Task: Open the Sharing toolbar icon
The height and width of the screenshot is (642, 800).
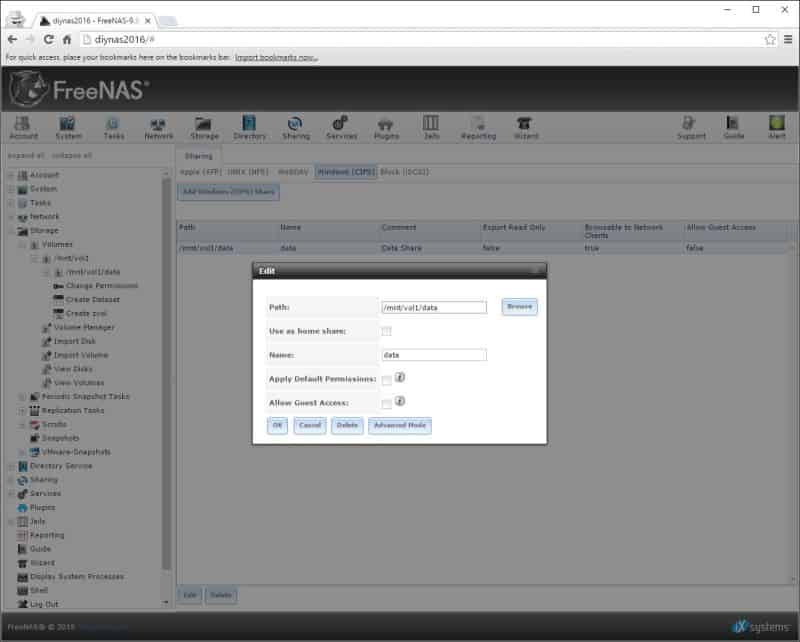Action: click(x=296, y=127)
